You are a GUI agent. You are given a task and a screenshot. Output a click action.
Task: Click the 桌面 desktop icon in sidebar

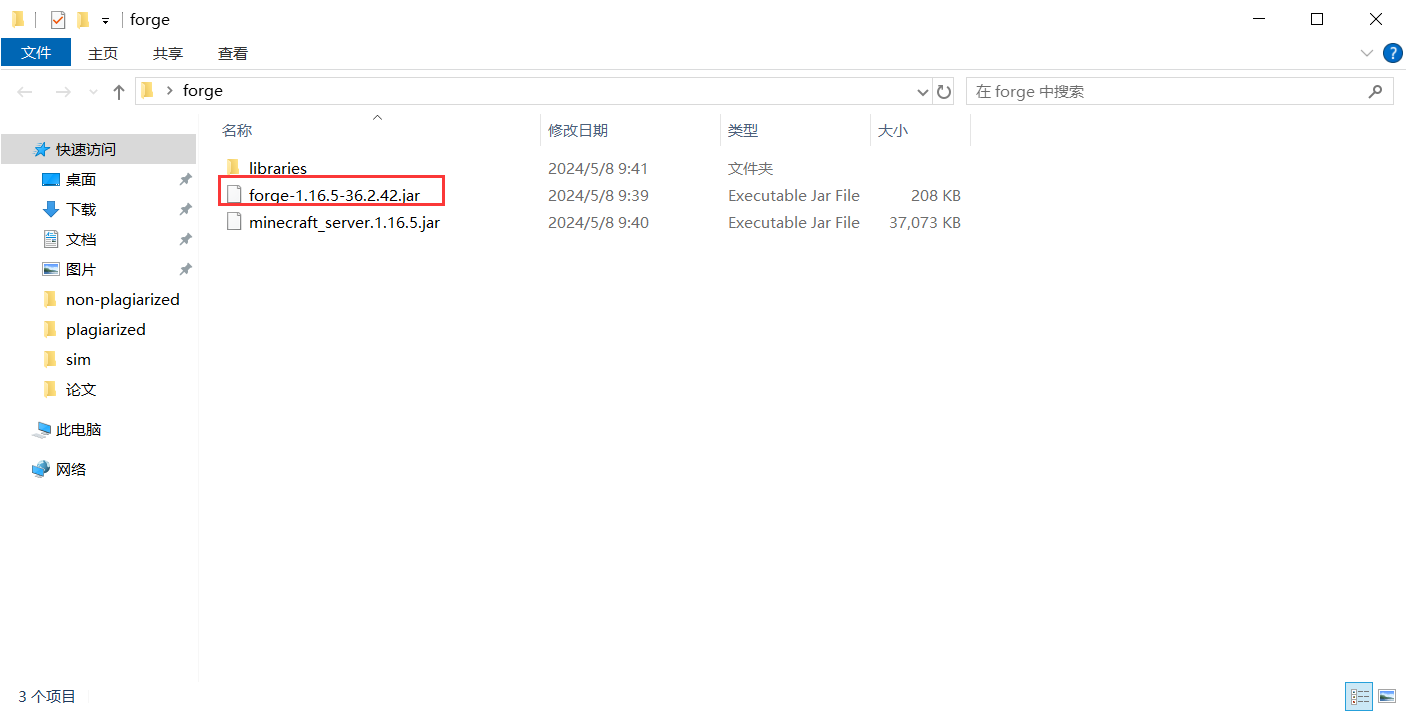coord(51,180)
